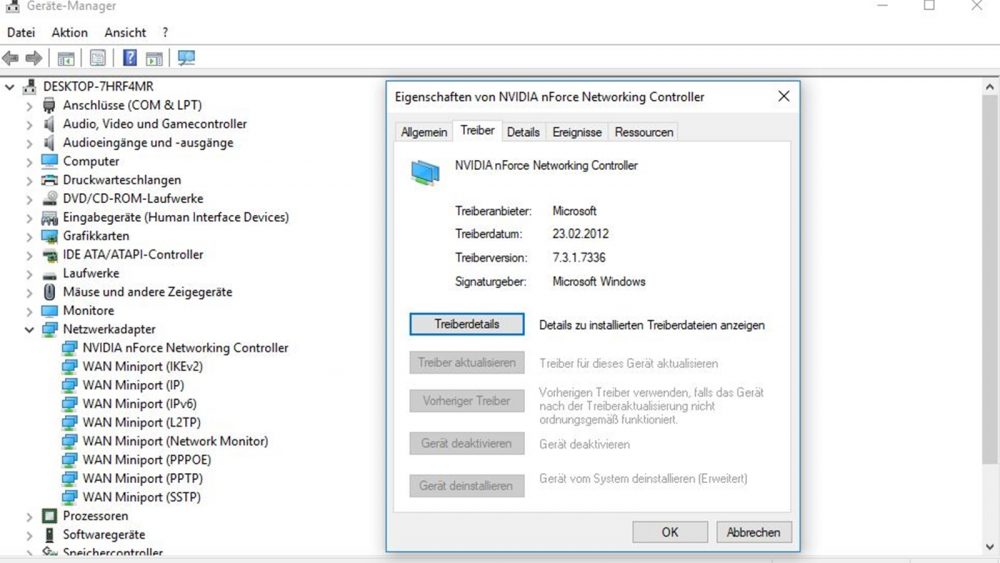The image size is (1000, 563).
Task: Select WAN Miniport (PPPOE) entry
Action: click(x=147, y=460)
